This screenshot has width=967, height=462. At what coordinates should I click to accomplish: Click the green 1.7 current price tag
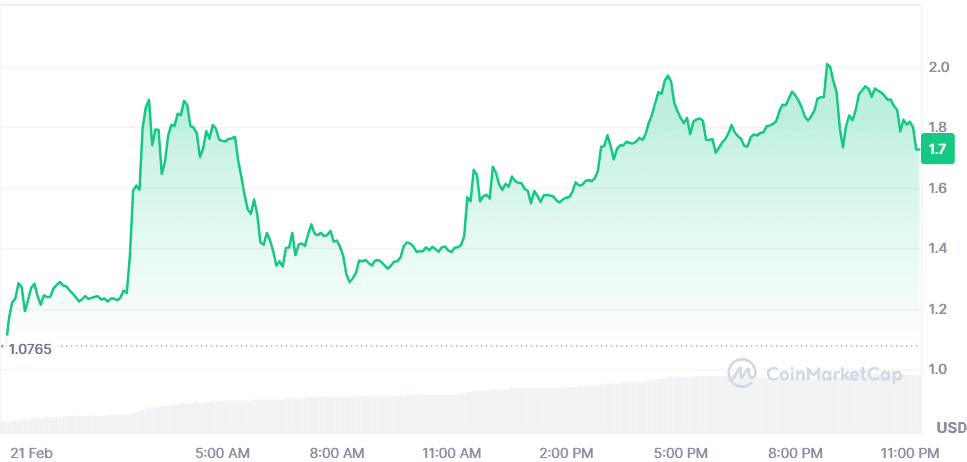click(x=937, y=149)
